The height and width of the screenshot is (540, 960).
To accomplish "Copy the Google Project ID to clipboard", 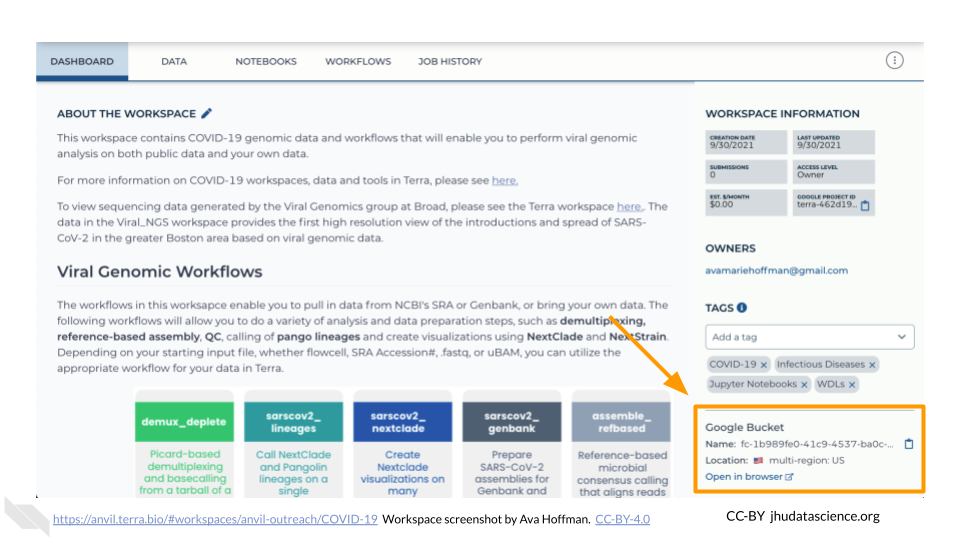I will pyautogui.click(x=865, y=206).
